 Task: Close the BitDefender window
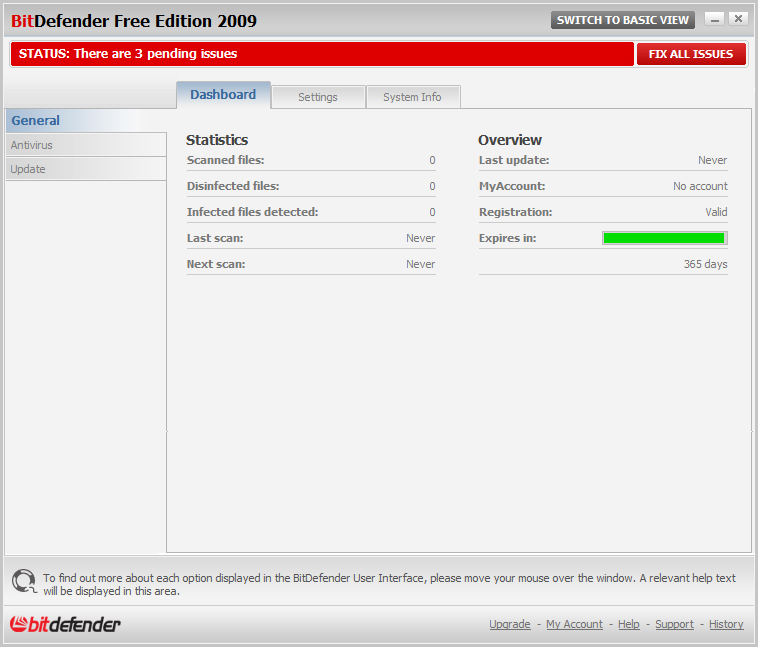point(738,19)
